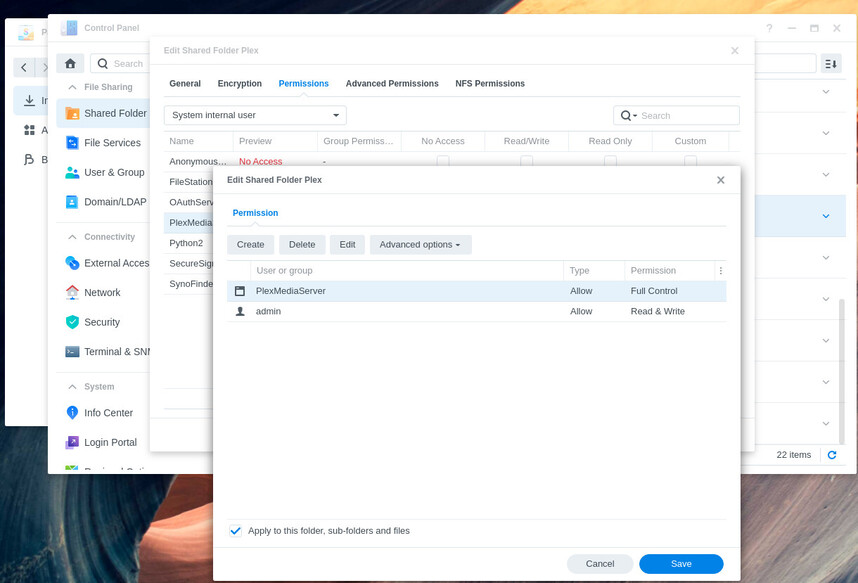The height and width of the screenshot is (583, 858).
Task: Expand the highlighted shared folder row chevron
Action: tap(826, 216)
